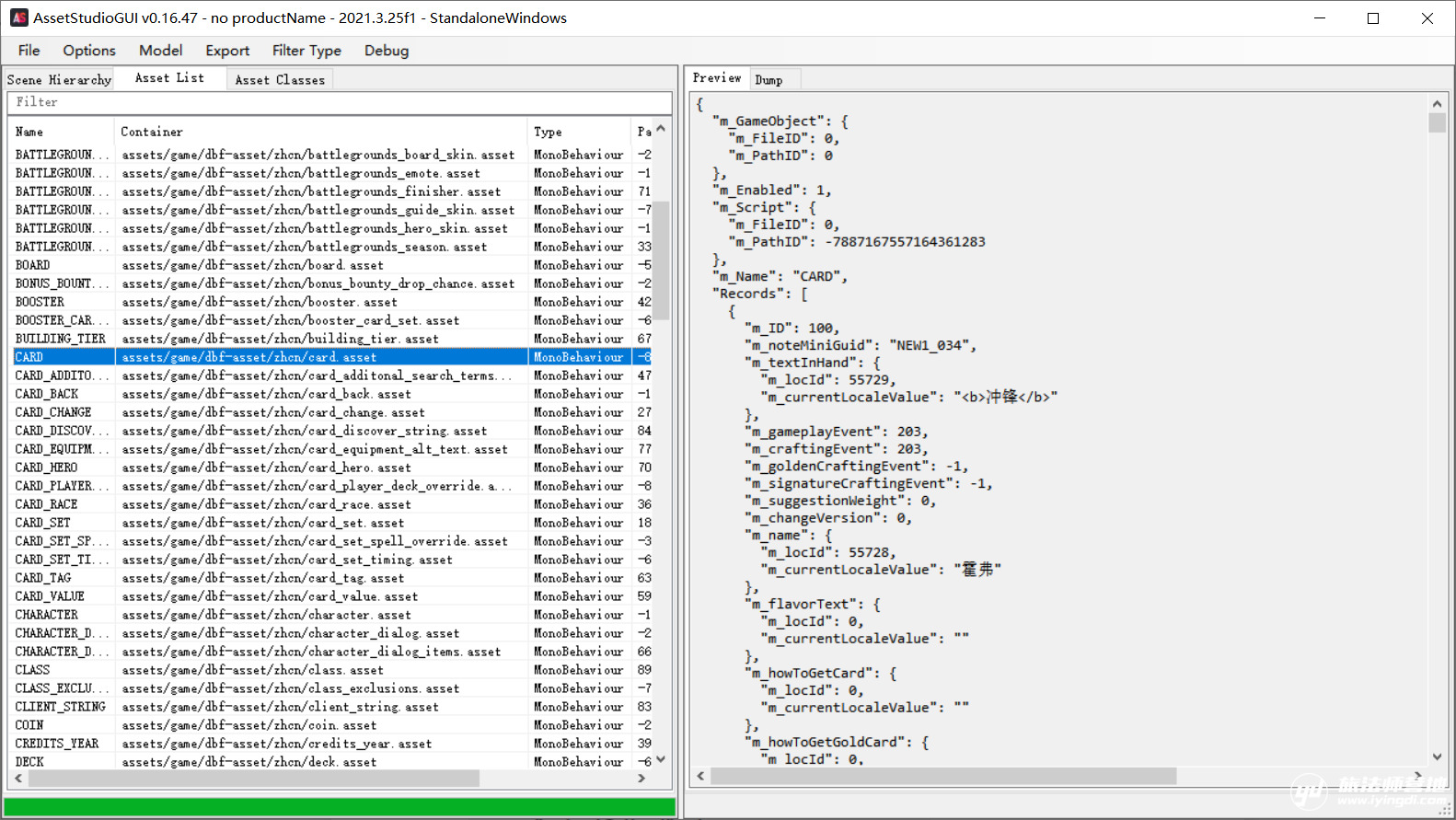Viewport: 1456px width, 820px height.
Task: Click the asset list scroll left arrow
Action: point(18,779)
